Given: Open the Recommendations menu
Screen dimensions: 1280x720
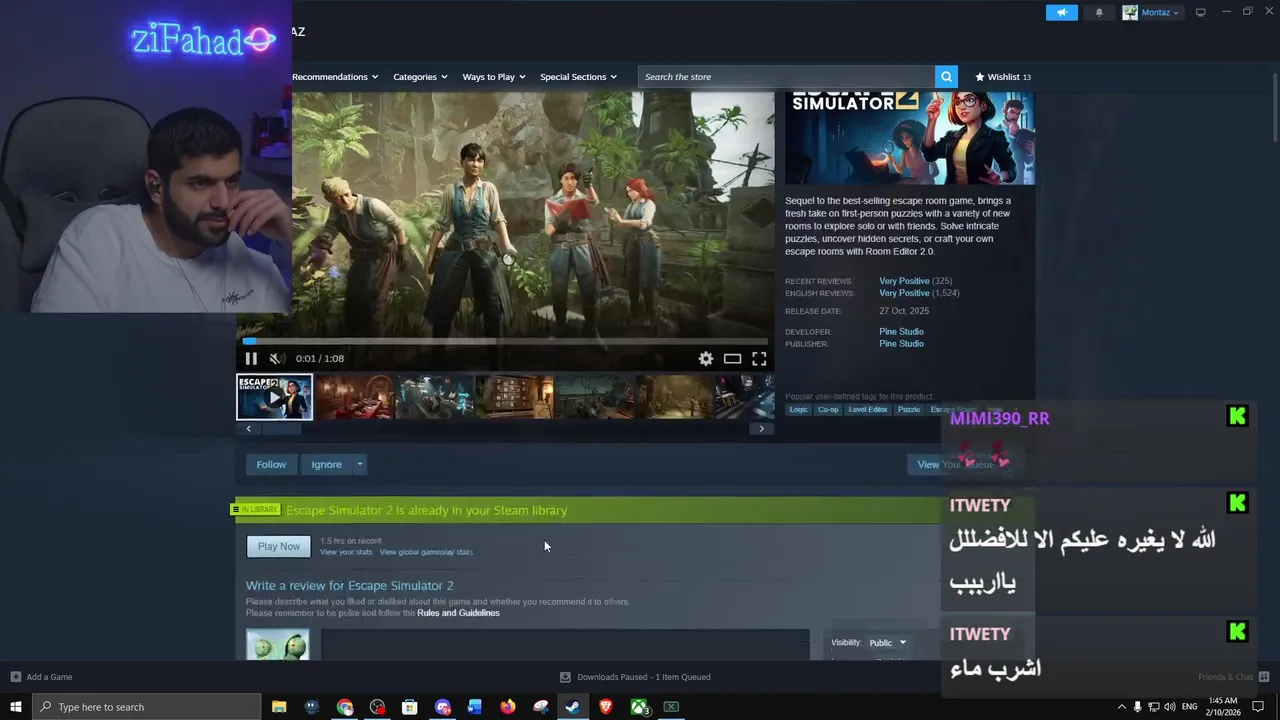Looking at the screenshot, I should (x=335, y=77).
